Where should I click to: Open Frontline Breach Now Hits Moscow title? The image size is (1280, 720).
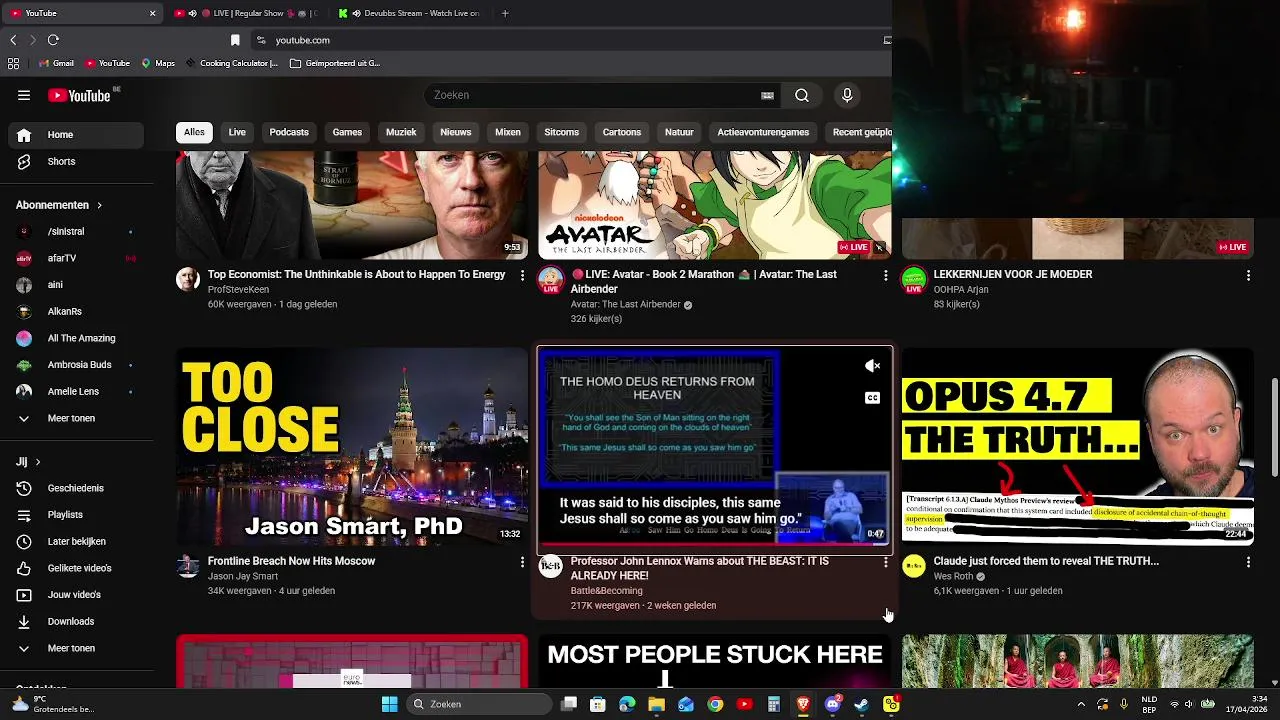291,561
